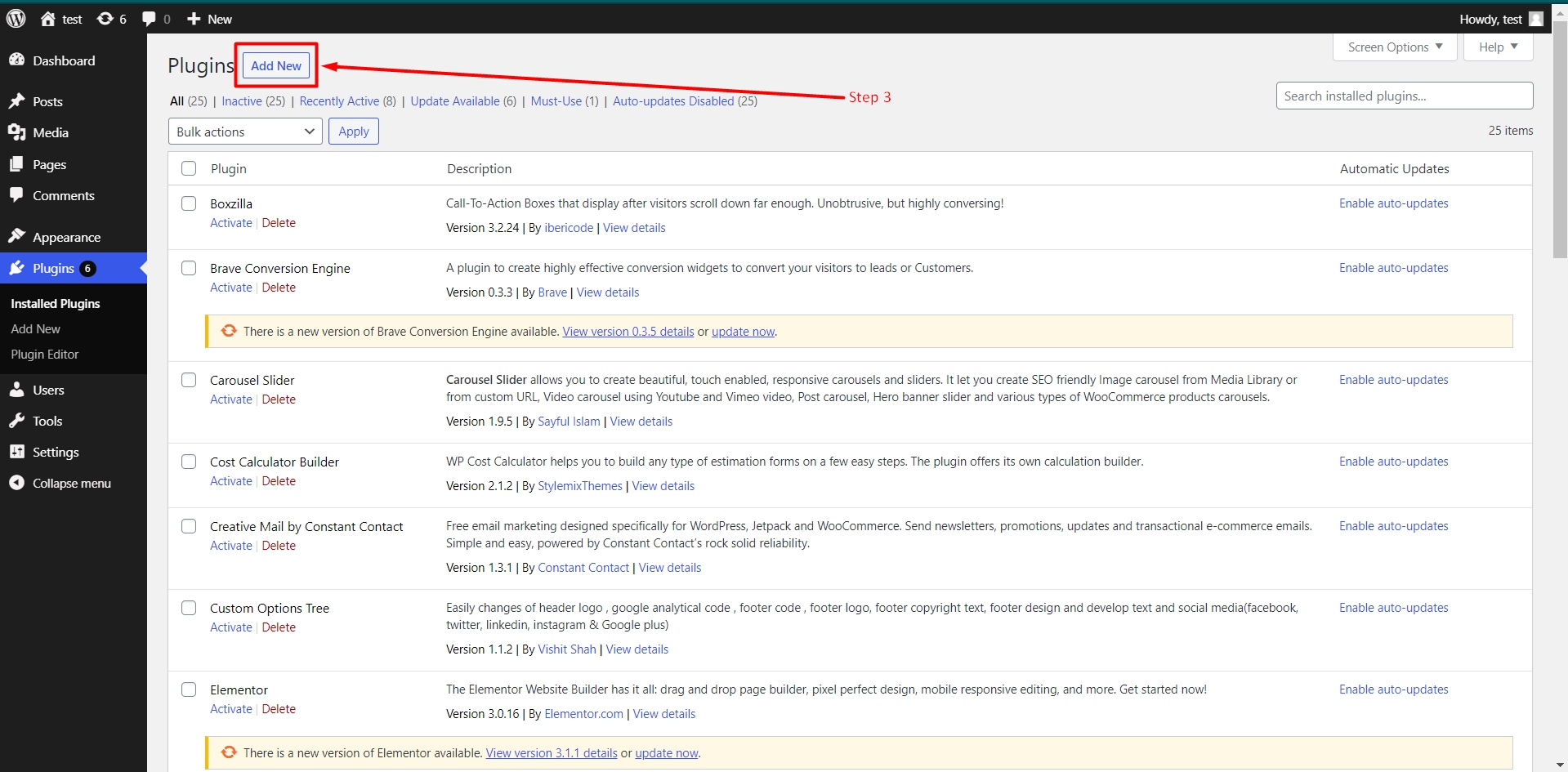1568x772 pixels.
Task: Check the Elementor plugin checkbox
Action: [189, 689]
